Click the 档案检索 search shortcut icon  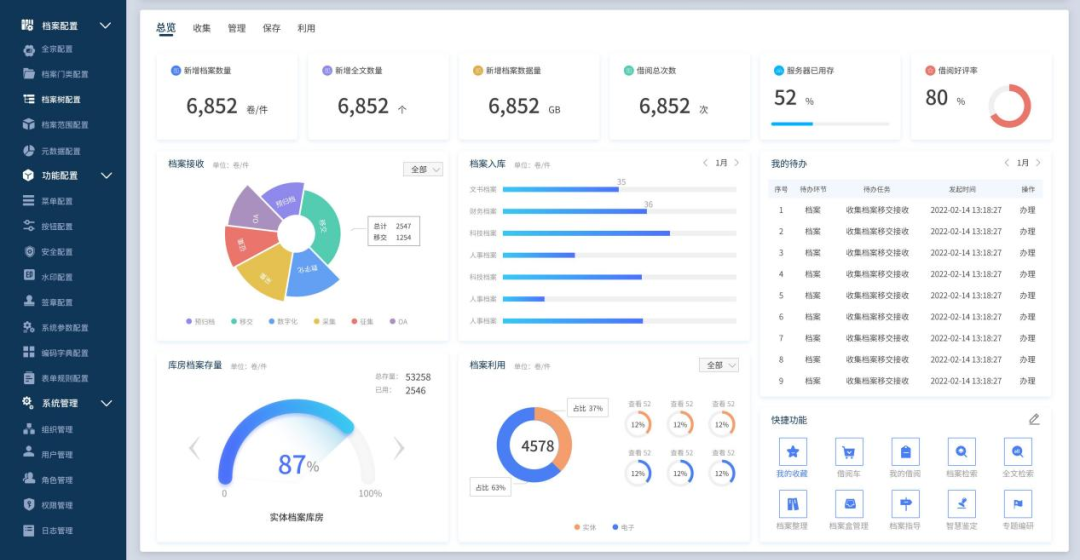click(x=961, y=452)
